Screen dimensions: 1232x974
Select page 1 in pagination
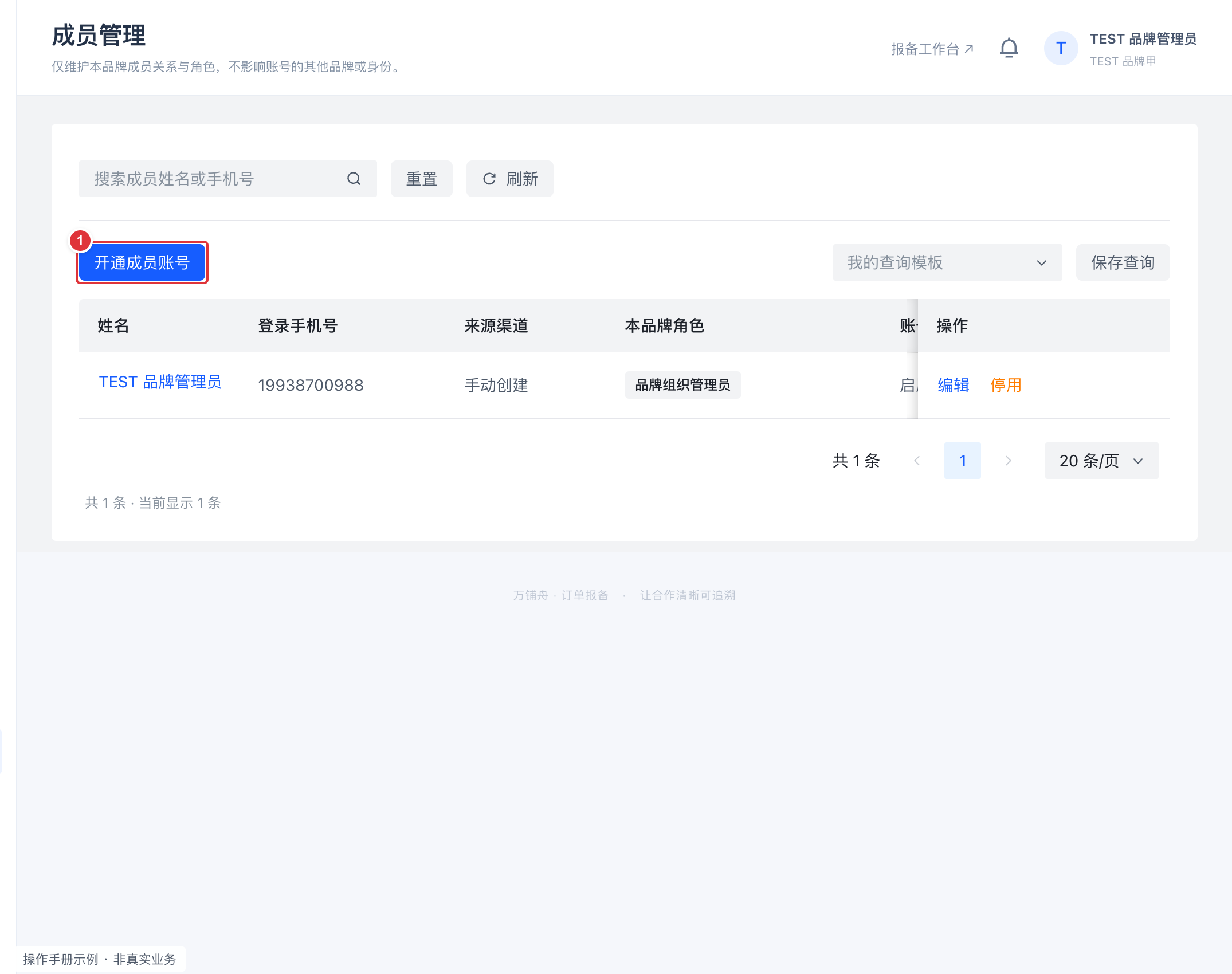click(x=963, y=461)
